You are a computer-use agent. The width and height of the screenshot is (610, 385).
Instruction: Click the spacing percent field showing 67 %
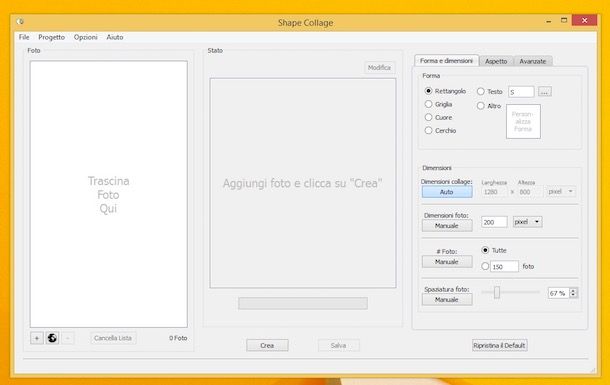pos(559,293)
